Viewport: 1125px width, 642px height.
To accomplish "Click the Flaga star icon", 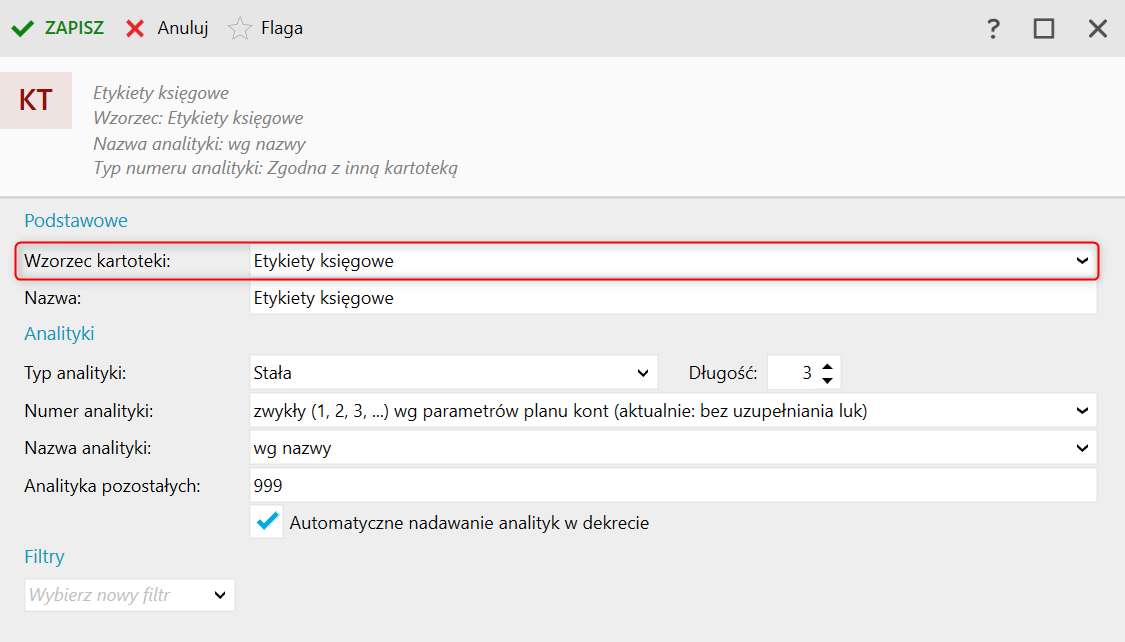I will [x=240, y=29].
